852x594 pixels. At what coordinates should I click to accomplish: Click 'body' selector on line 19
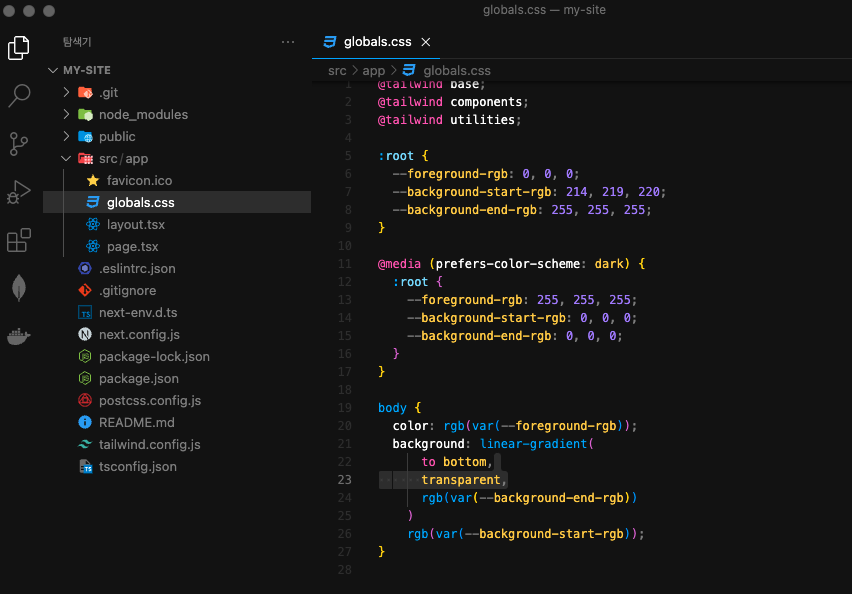tap(392, 408)
